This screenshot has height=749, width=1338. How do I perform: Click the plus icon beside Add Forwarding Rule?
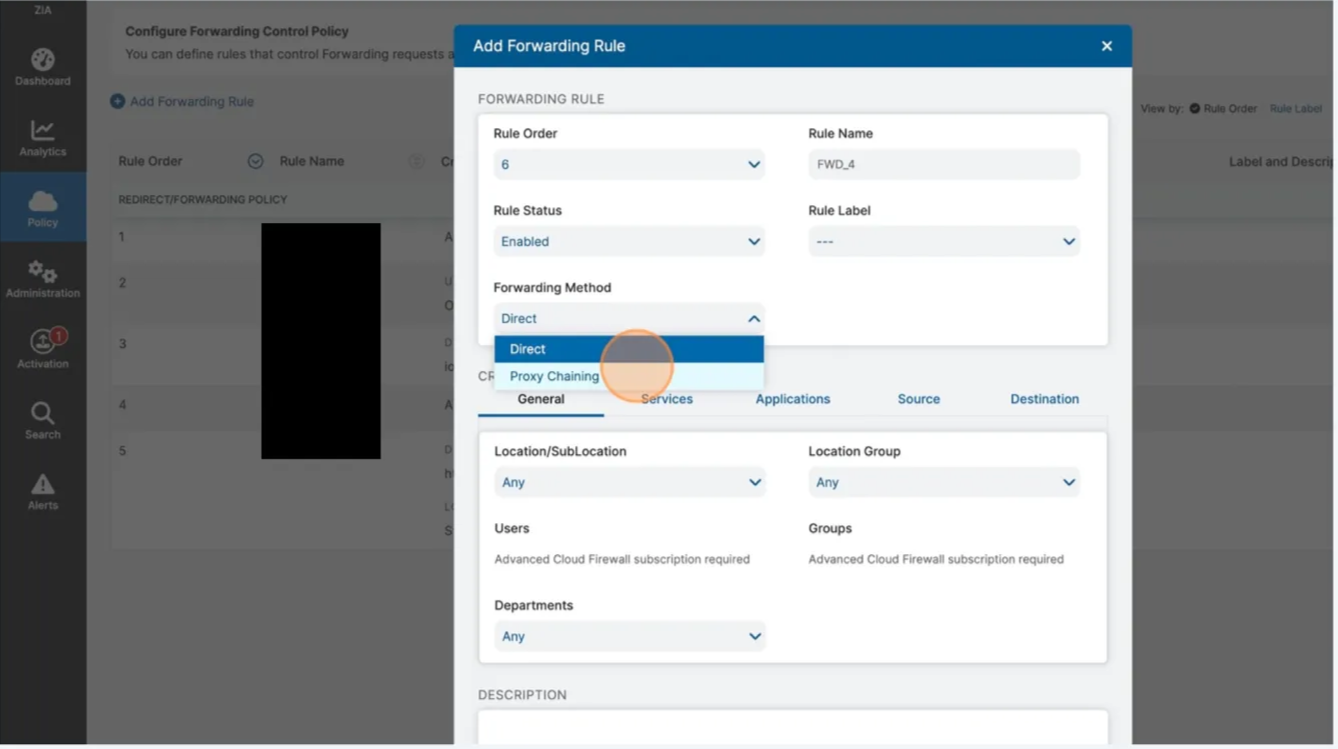click(117, 101)
